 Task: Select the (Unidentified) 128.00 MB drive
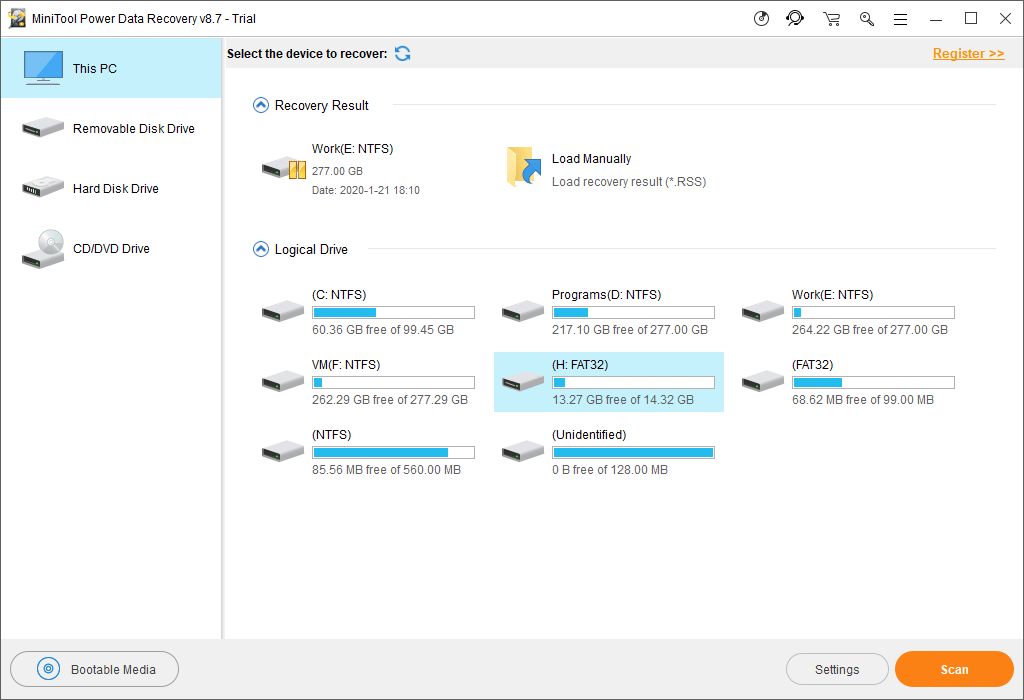[609, 452]
